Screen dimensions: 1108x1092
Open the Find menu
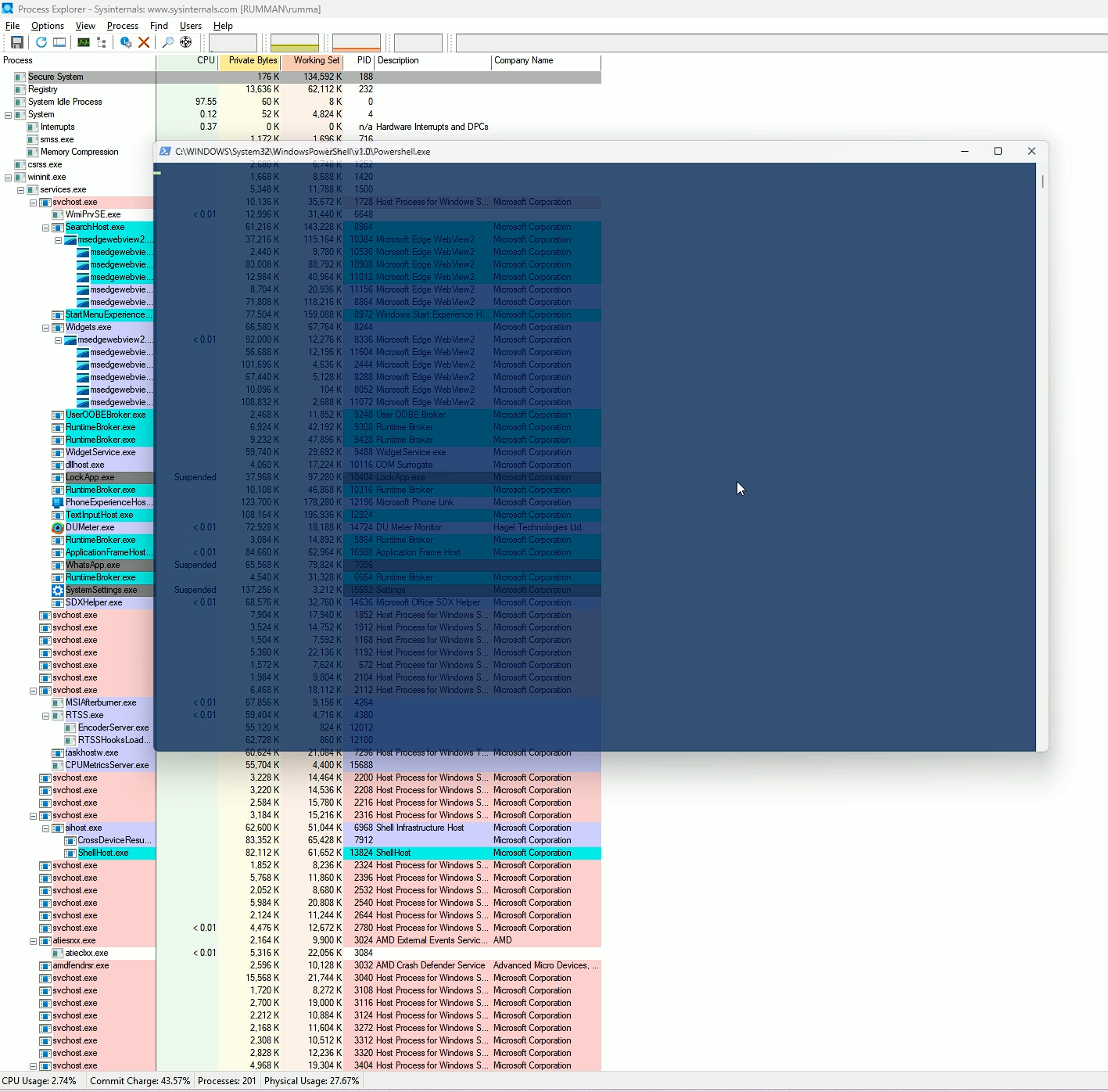point(159,26)
